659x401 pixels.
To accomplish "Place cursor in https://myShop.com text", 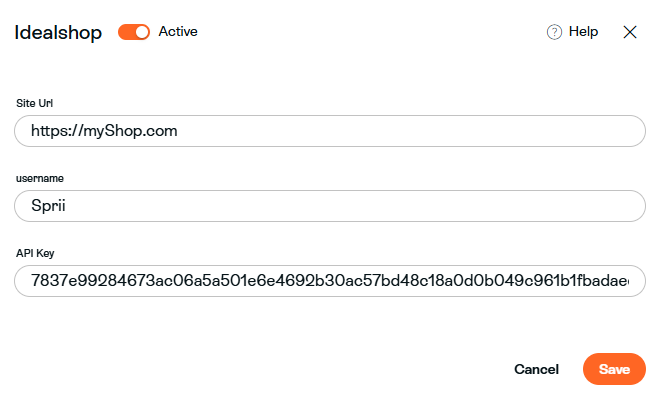I will click(x=104, y=131).
